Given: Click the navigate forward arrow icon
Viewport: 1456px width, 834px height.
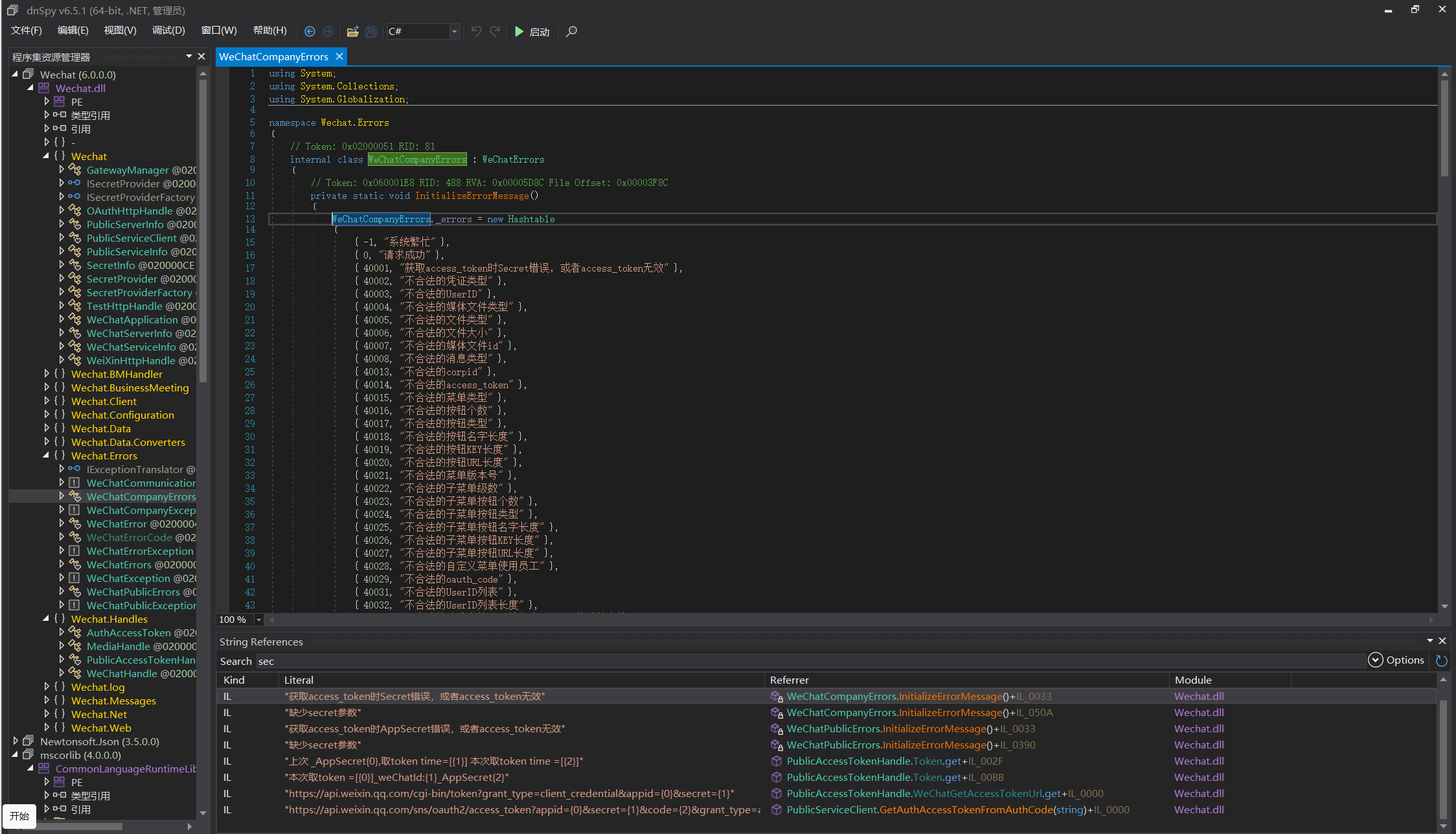Looking at the screenshot, I should pyautogui.click(x=328, y=31).
